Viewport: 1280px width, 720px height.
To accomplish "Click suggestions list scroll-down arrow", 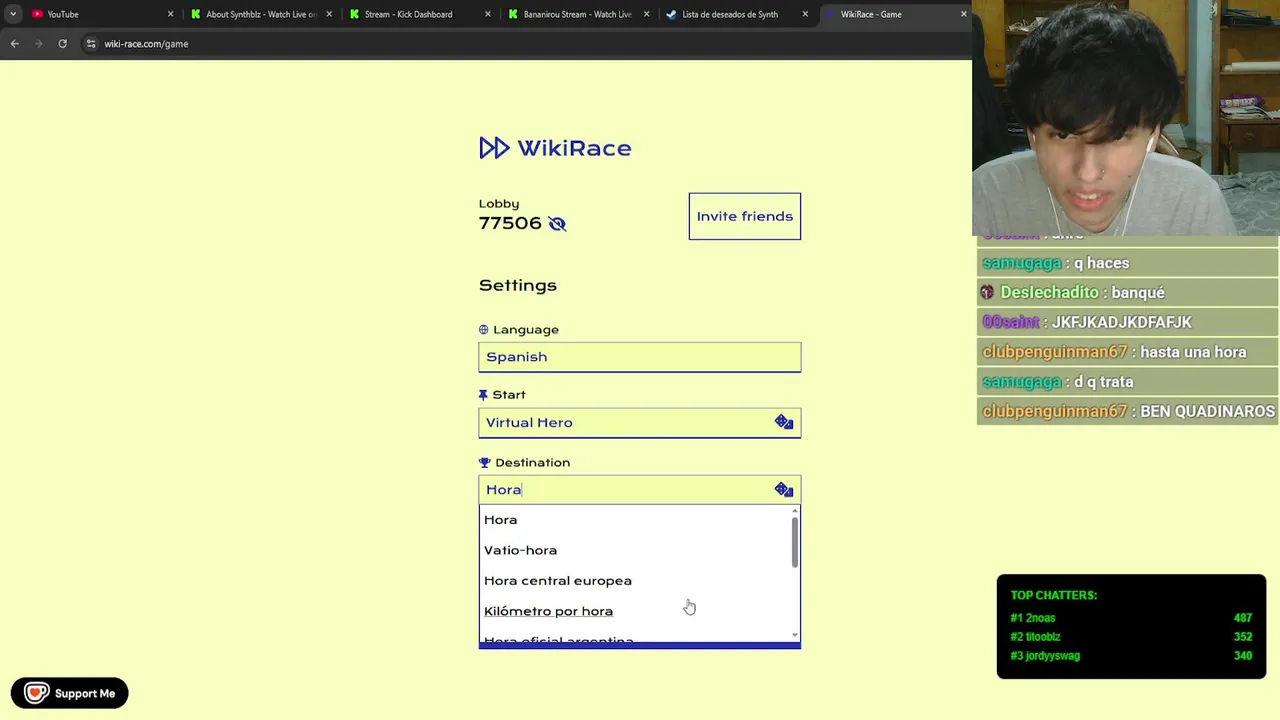I will tap(795, 635).
